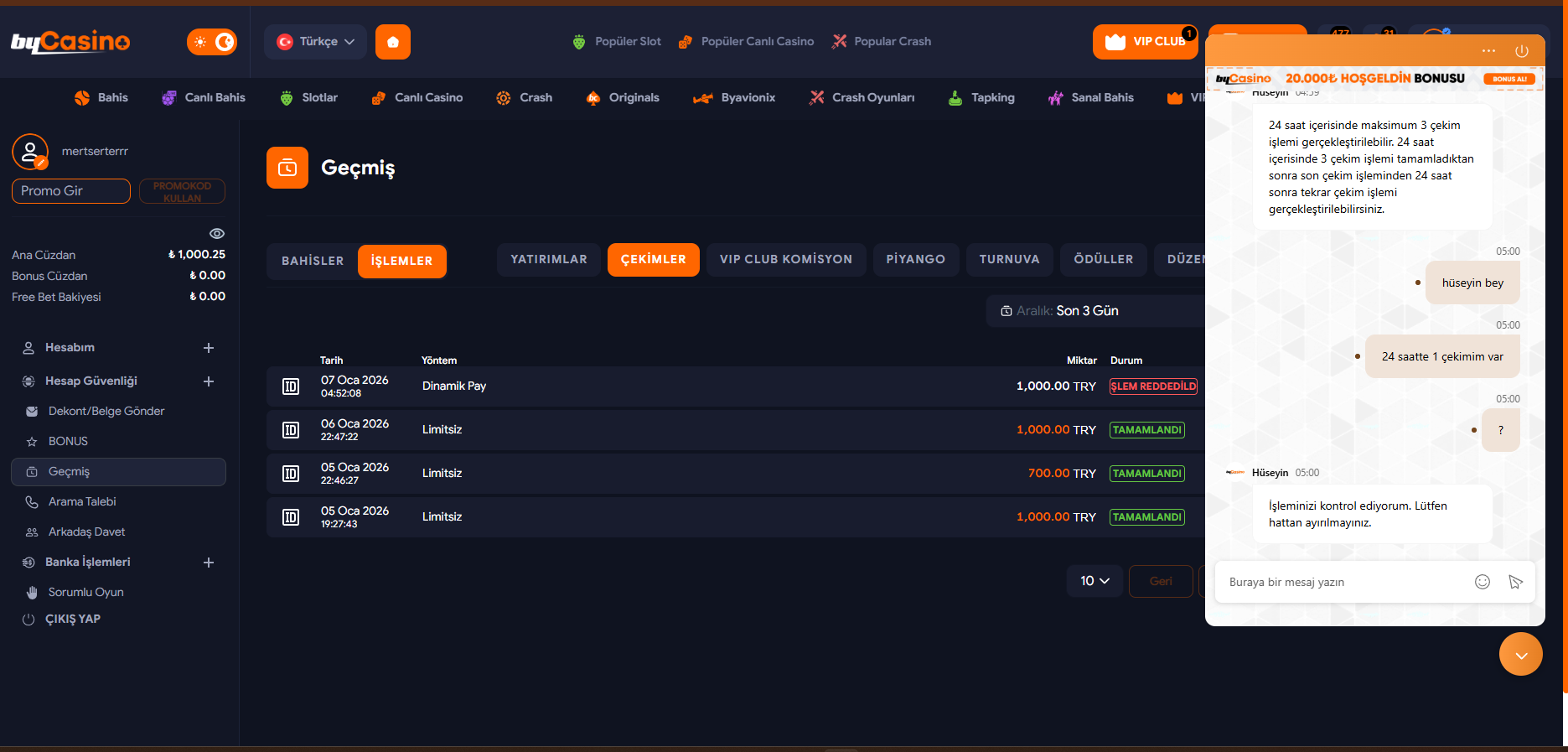
Task: Click the chat power/end session icon
Action: pyautogui.click(x=1522, y=51)
